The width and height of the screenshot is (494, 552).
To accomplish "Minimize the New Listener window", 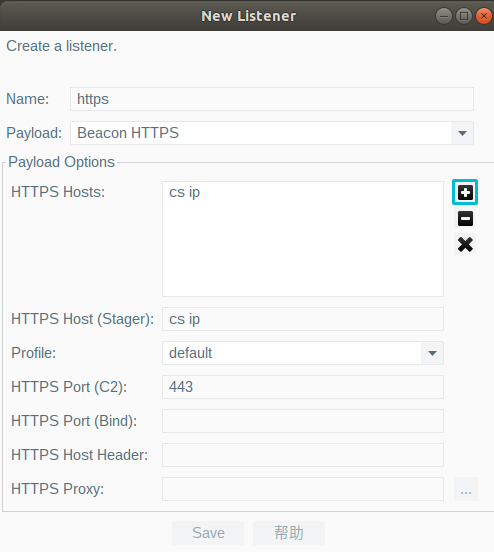I will [x=444, y=16].
